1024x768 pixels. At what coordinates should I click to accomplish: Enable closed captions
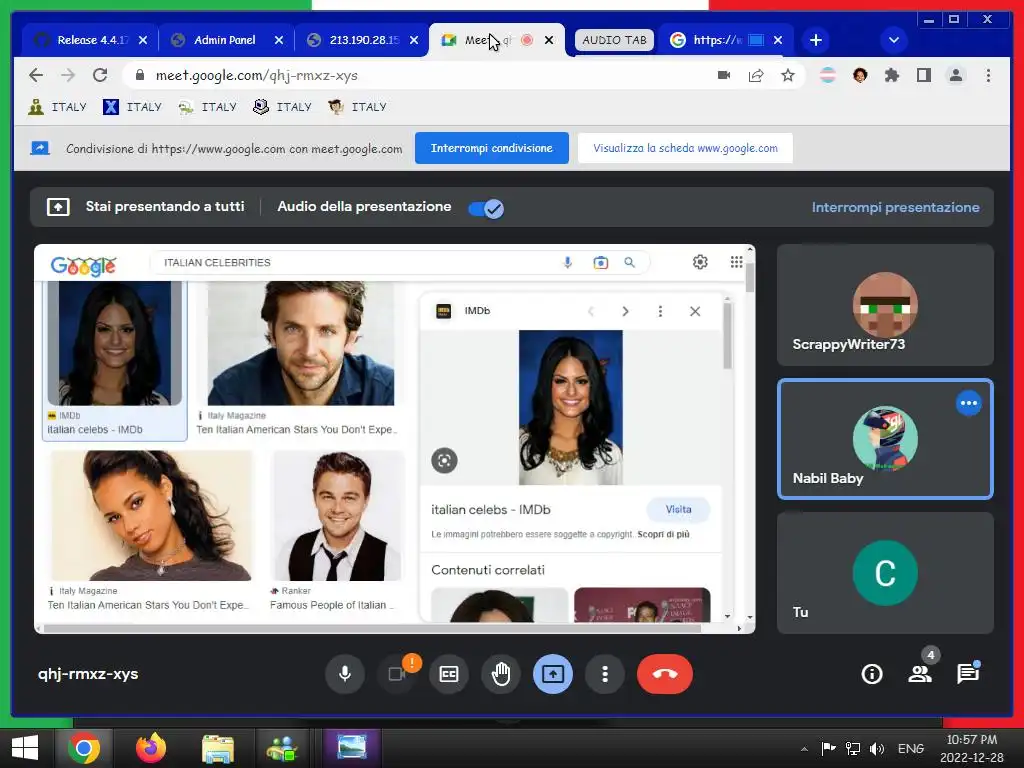point(449,674)
